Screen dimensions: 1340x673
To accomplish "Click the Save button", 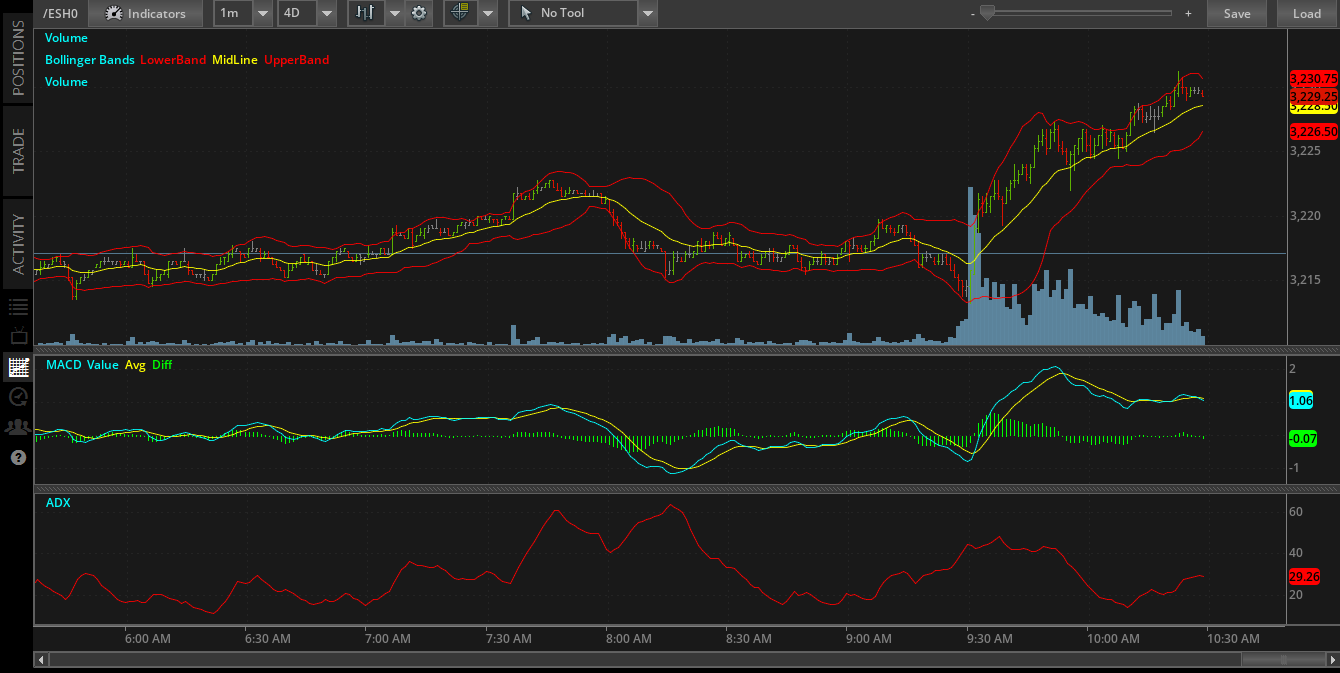I will tap(1237, 13).
